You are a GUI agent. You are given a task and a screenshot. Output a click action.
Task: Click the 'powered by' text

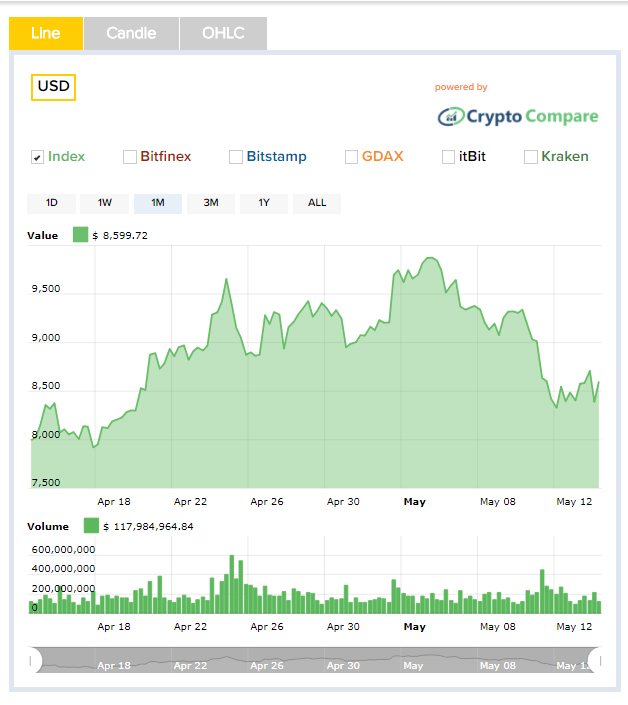coord(461,87)
